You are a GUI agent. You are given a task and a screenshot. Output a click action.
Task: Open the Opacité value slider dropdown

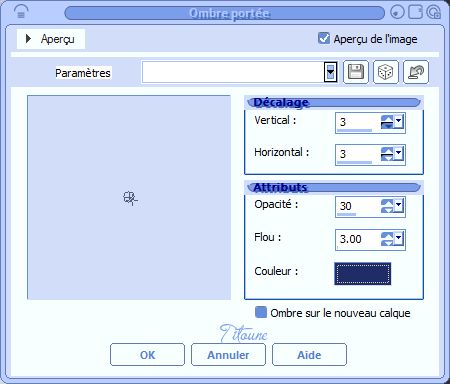pyautogui.click(x=399, y=205)
